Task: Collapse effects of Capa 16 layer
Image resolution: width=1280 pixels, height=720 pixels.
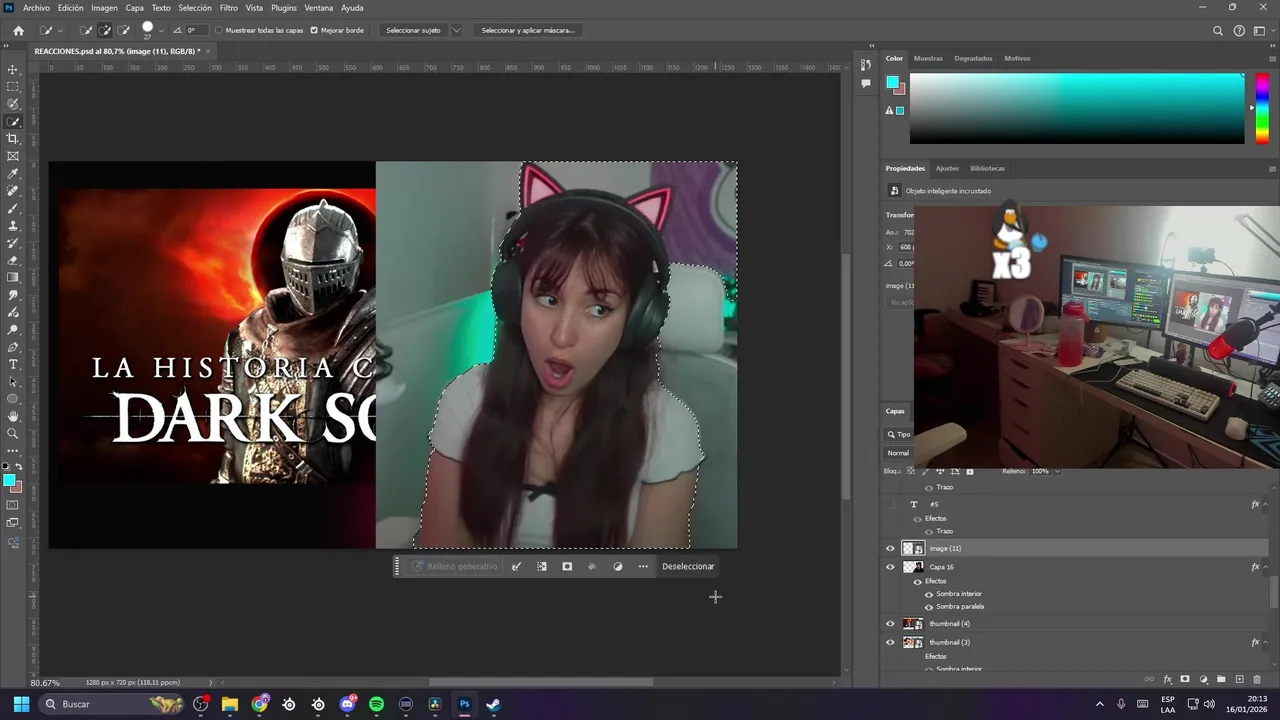Action: [x=1264, y=567]
